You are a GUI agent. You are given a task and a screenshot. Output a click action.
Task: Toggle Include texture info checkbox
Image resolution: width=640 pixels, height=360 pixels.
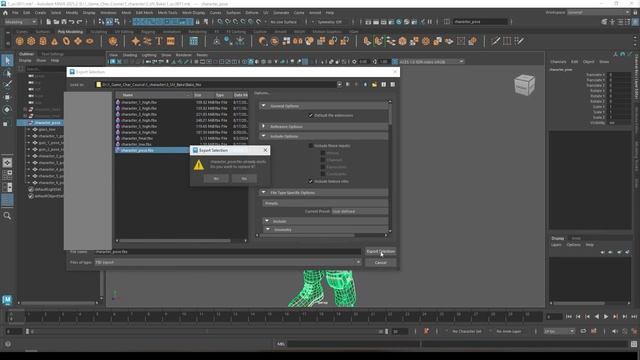311,181
